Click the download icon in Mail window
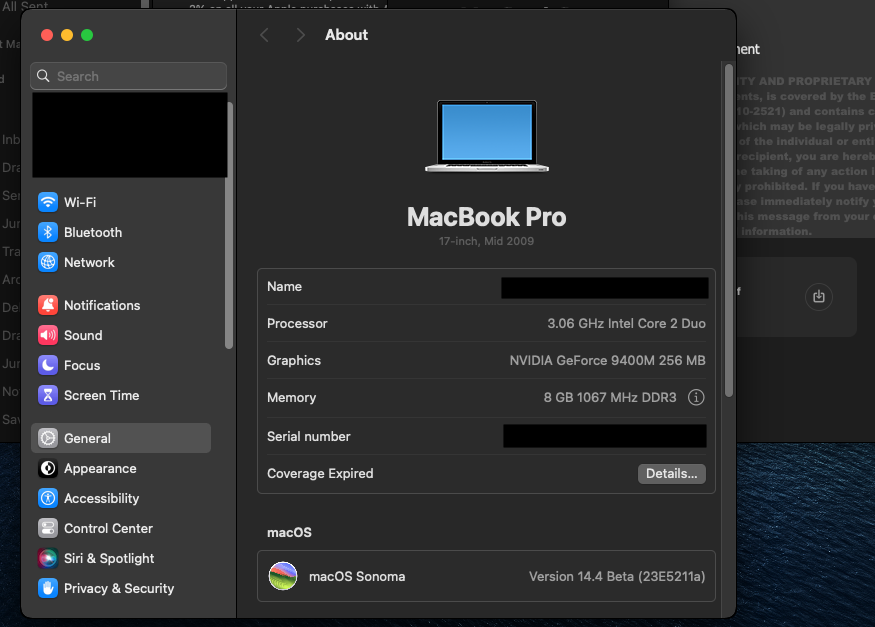Screen dimensions: 875x627 819,296
